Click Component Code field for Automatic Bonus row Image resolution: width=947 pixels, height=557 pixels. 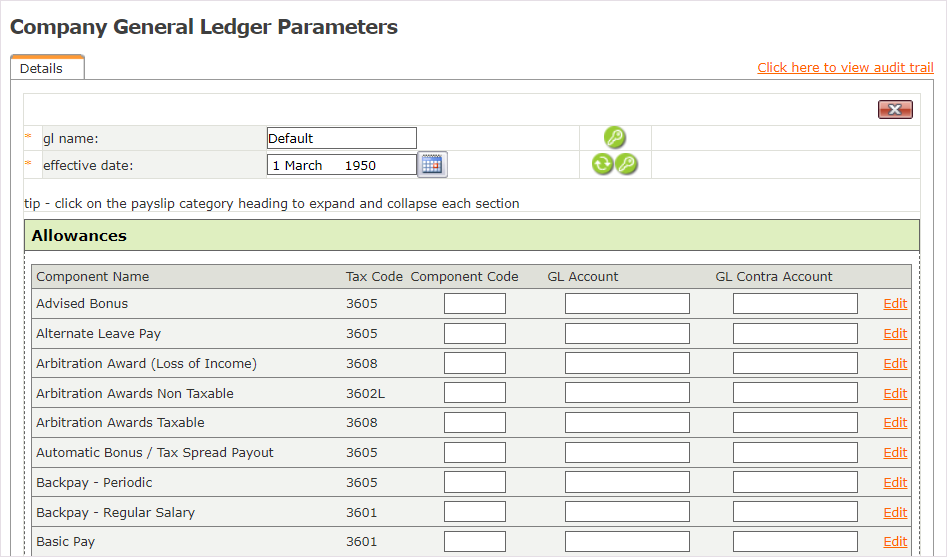pos(474,453)
